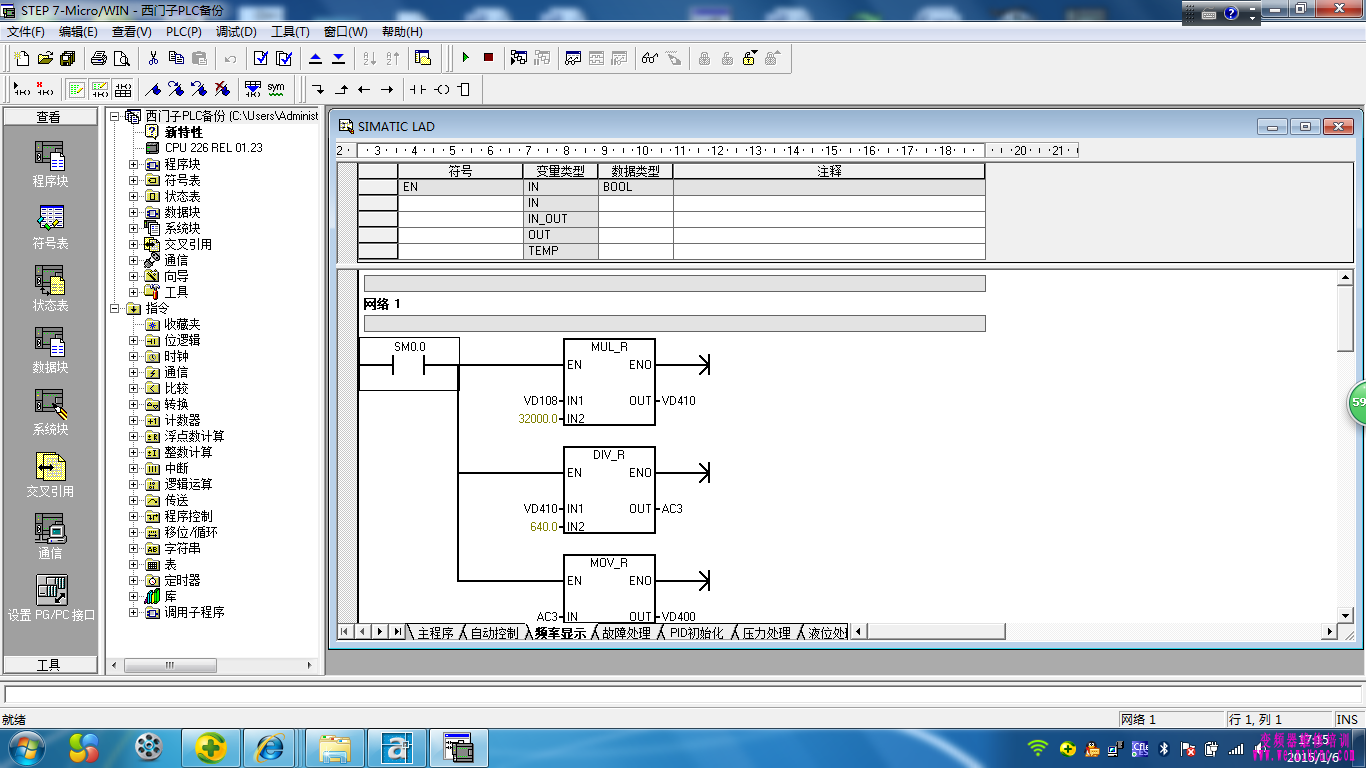Viewport: 1366px width, 768px height.
Task: Switch to the 主程序 tab
Action: pos(435,633)
